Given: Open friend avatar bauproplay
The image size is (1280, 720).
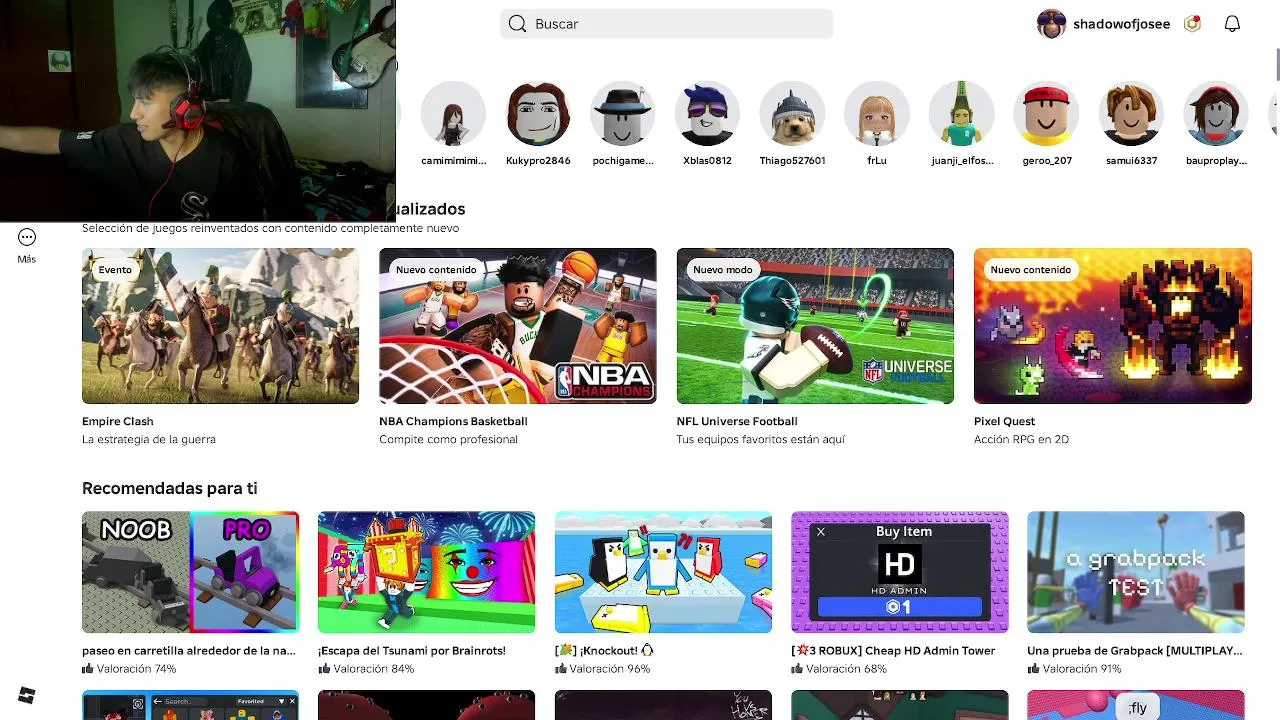Looking at the screenshot, I should (1216, 114).
